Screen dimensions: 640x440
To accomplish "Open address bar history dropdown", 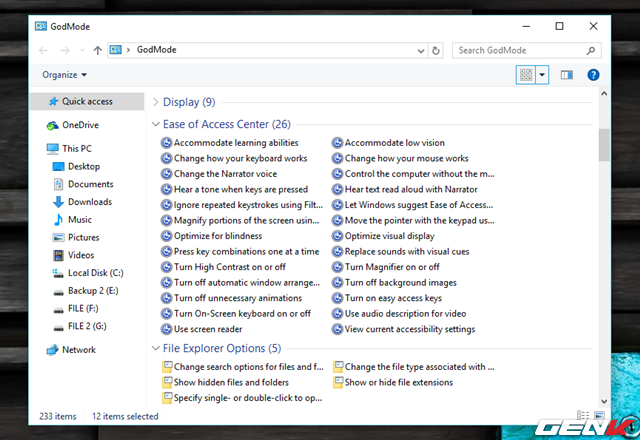I will [421, 51].
